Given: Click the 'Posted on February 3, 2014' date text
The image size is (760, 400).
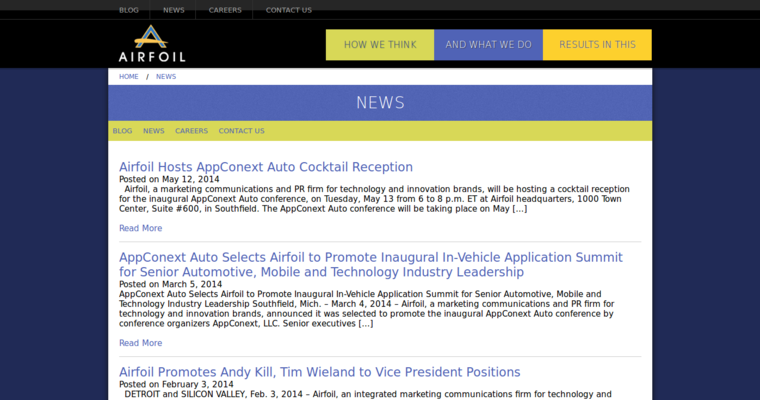Looking at the screenshot, I should [176, 384].
